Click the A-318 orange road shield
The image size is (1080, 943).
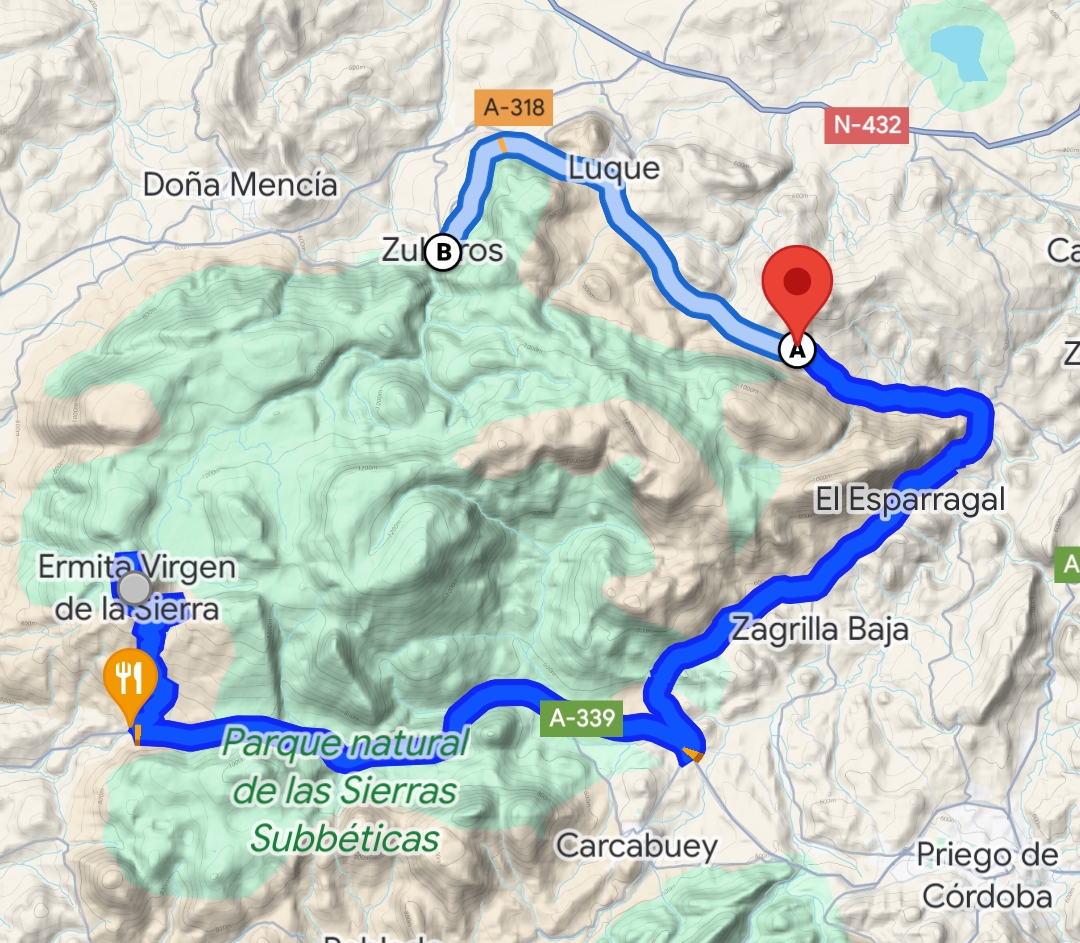click(x=514, y=107)
